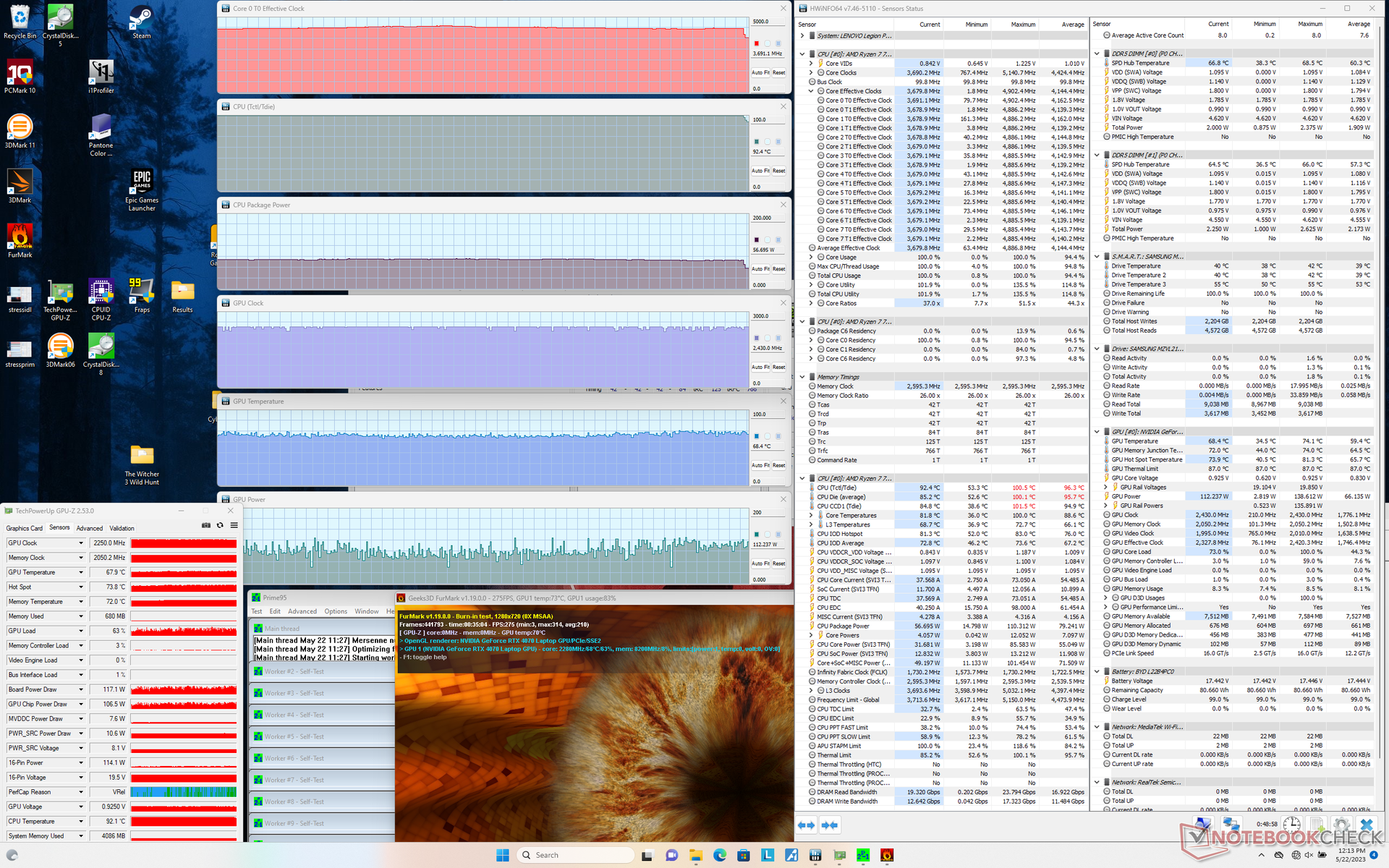Collapse the Memory Timings sensor group
The height and width of the screenshot is (868, 1389).
pos(802,377)
